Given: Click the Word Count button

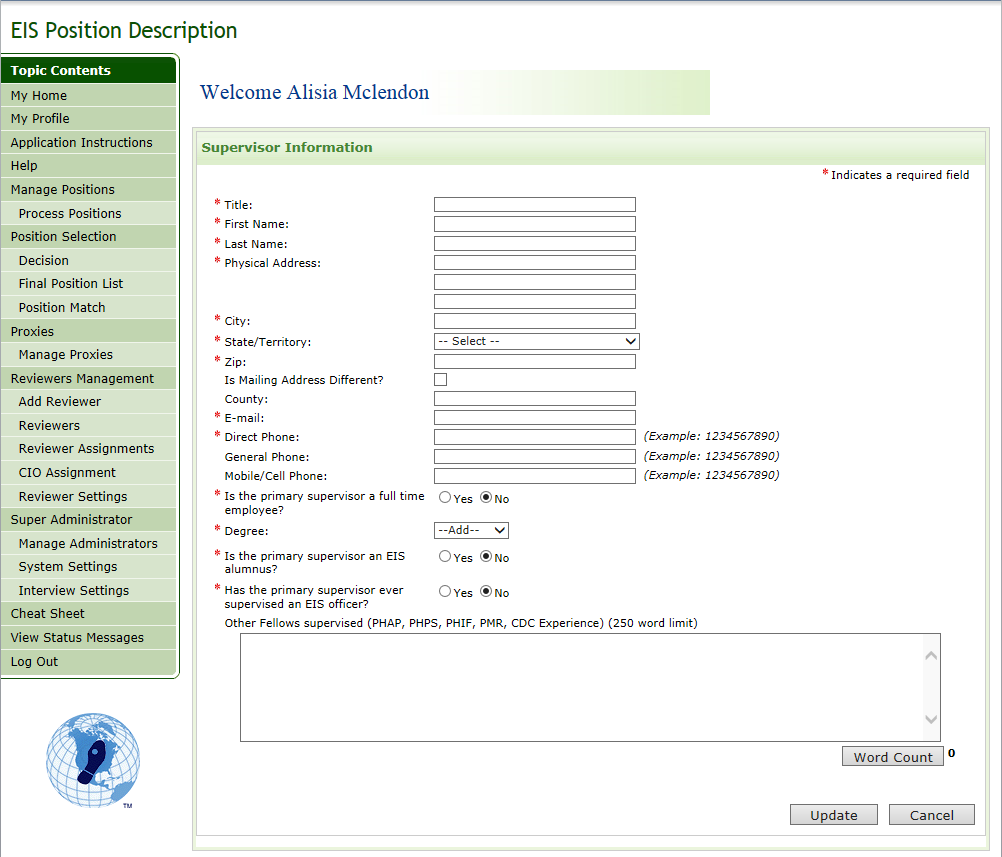Looking at the screenshot, I should click(x=892, y=757).
